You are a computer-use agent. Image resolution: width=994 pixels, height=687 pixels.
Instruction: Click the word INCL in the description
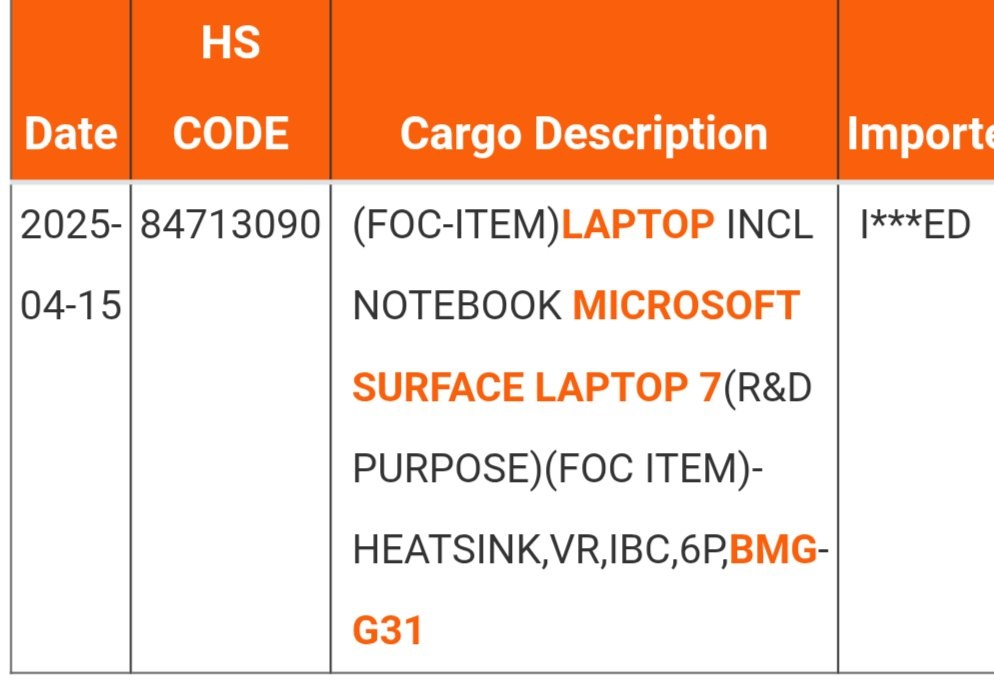point(769,226)
